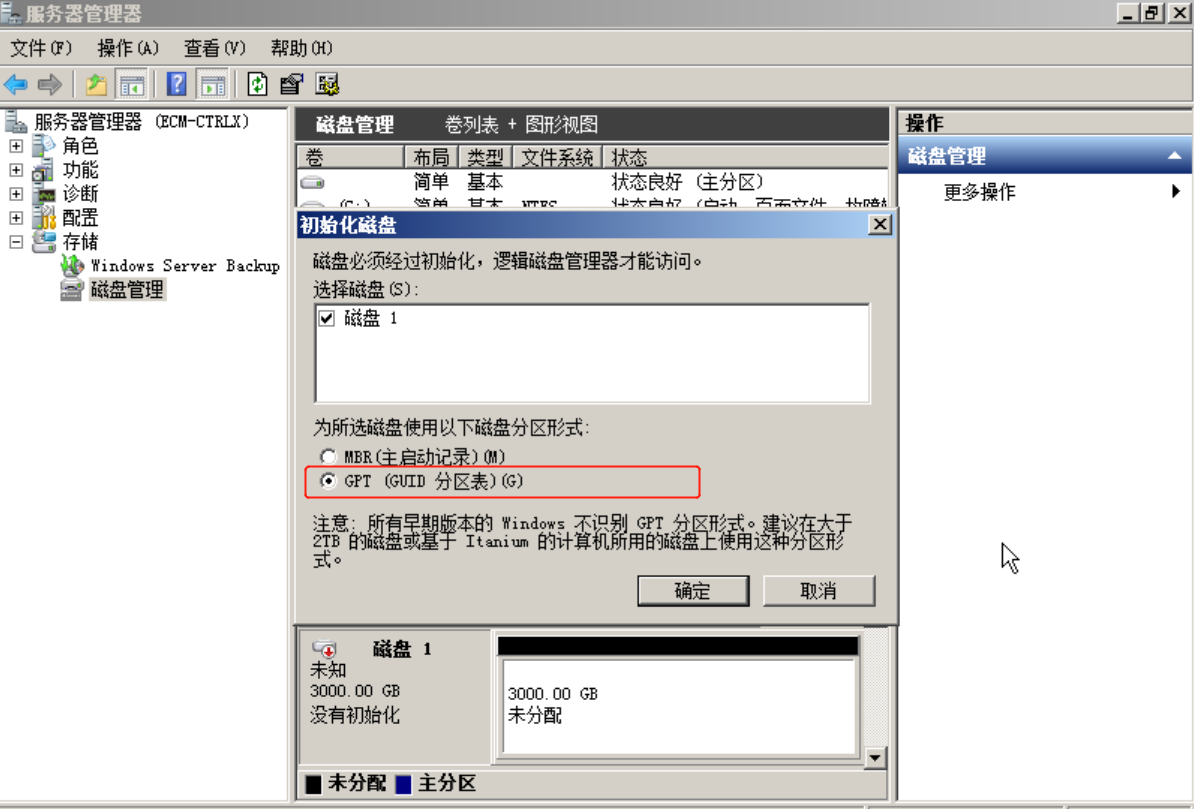Select Disk Management tree item
1194x809 pixels.
[x=127, y=289]
